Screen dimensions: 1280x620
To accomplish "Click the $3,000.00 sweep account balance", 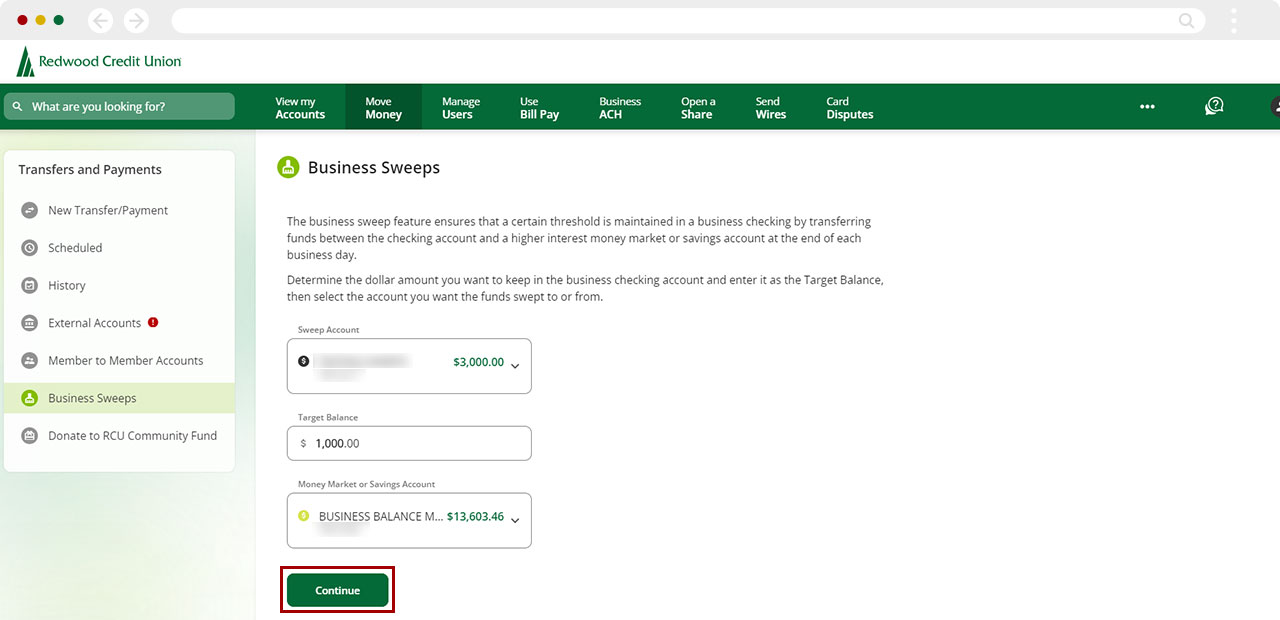I will coord(478,362).
